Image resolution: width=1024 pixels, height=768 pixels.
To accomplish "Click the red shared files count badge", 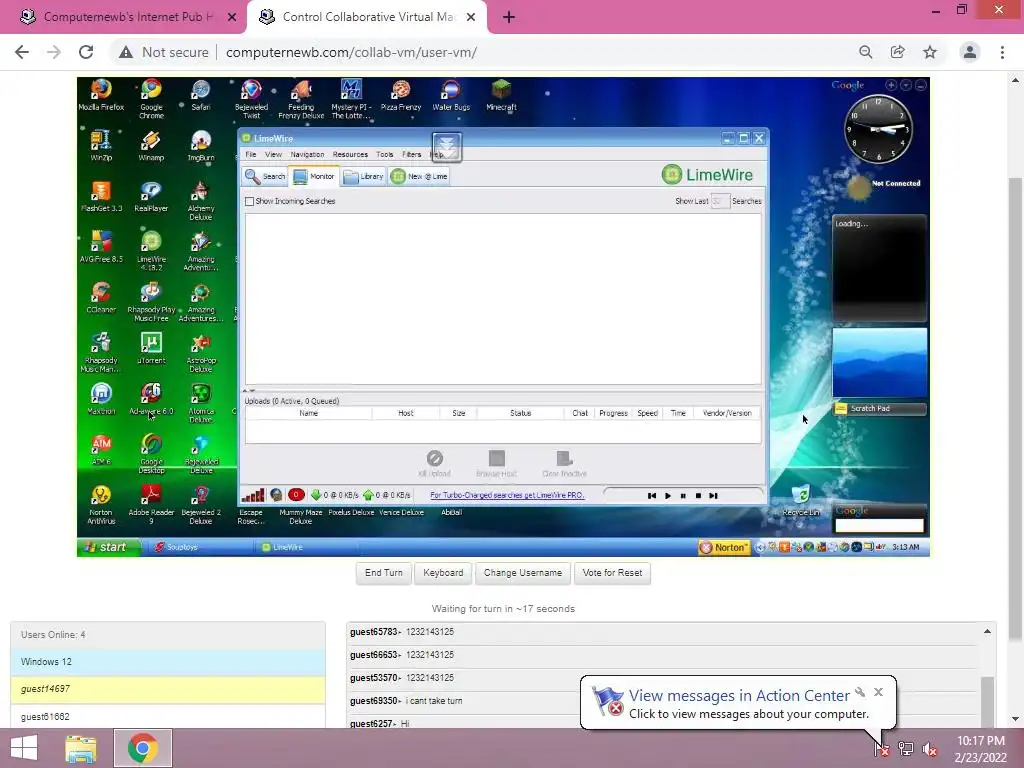I will click(x=296, y=495).
